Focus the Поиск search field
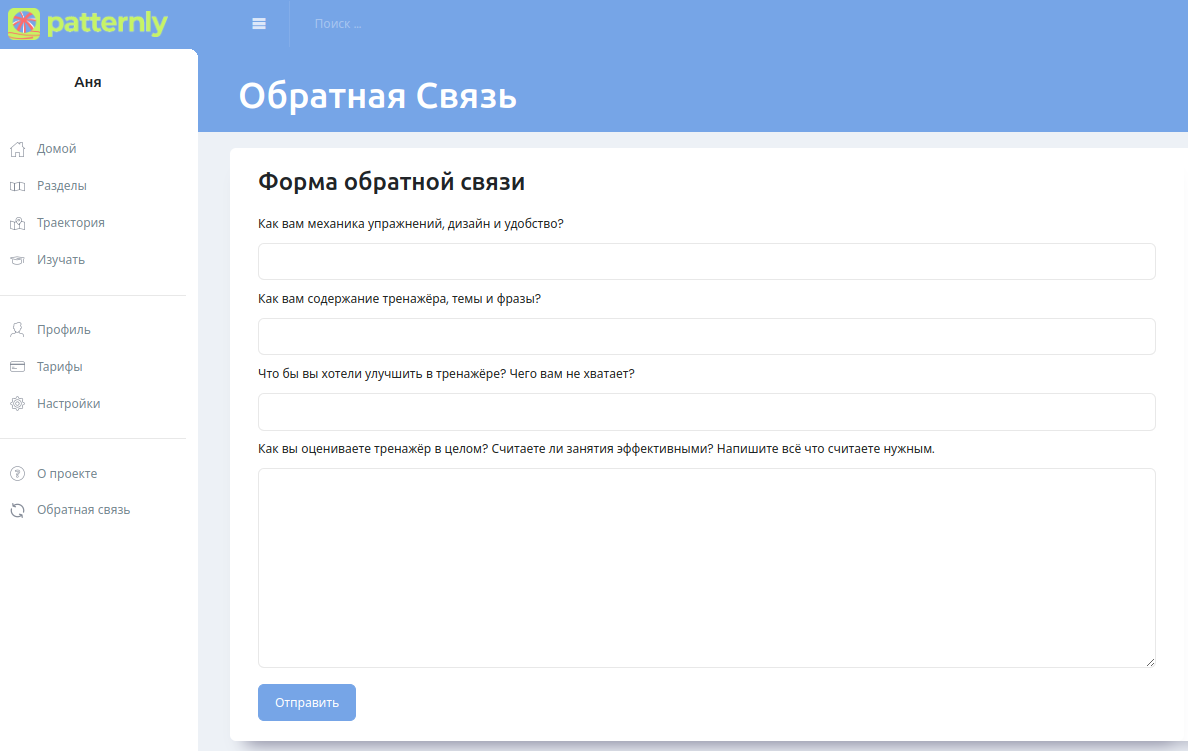 tap(400, 24)
